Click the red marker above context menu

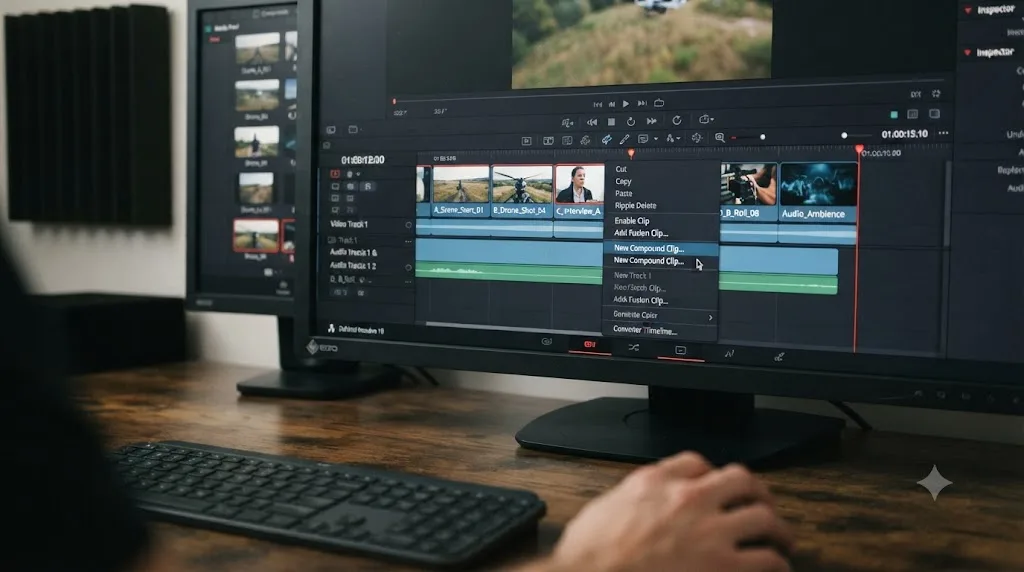(631, 153)
